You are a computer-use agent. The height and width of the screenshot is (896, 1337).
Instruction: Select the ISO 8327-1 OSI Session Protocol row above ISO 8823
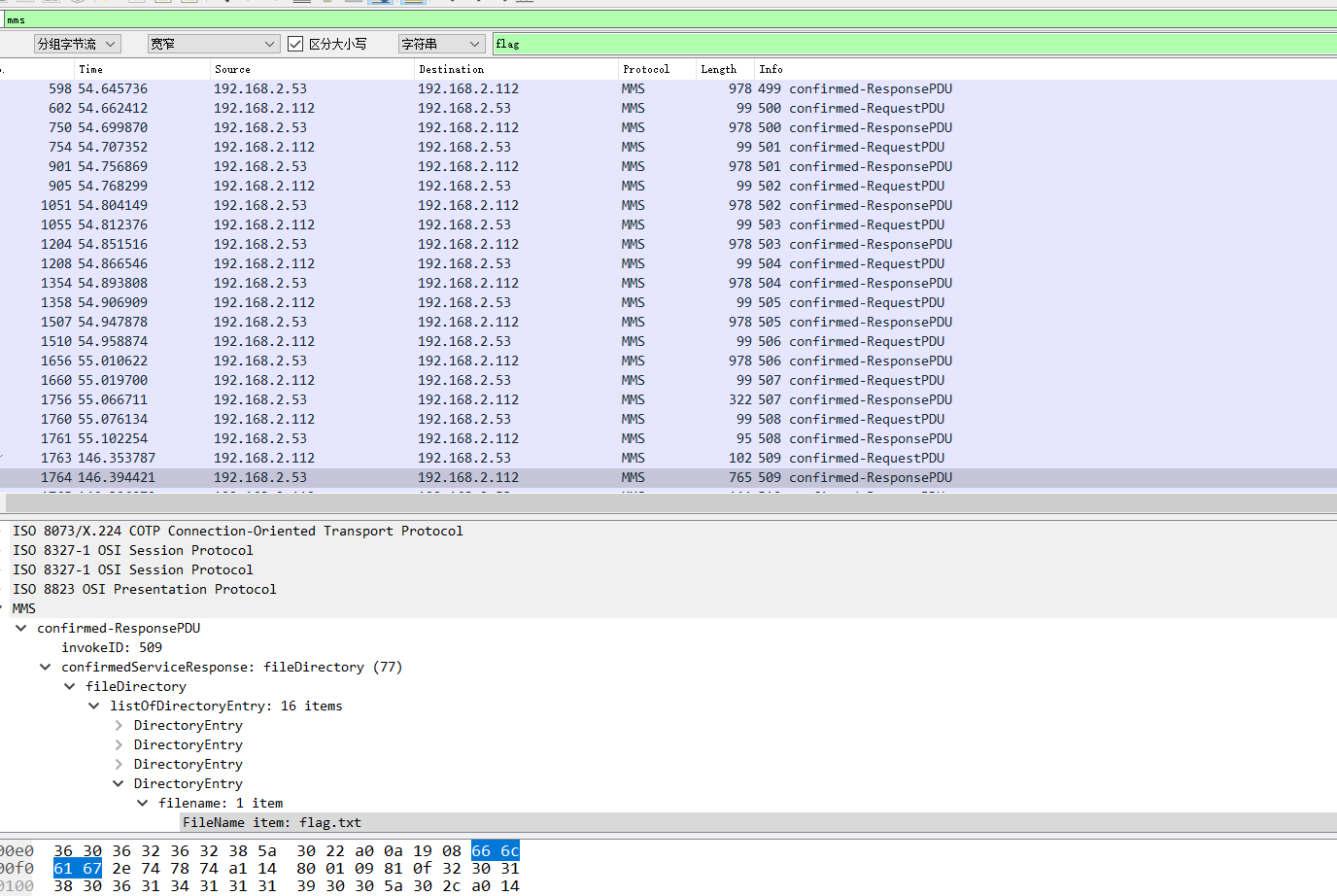pyautogui.click(x=668, y=569)
